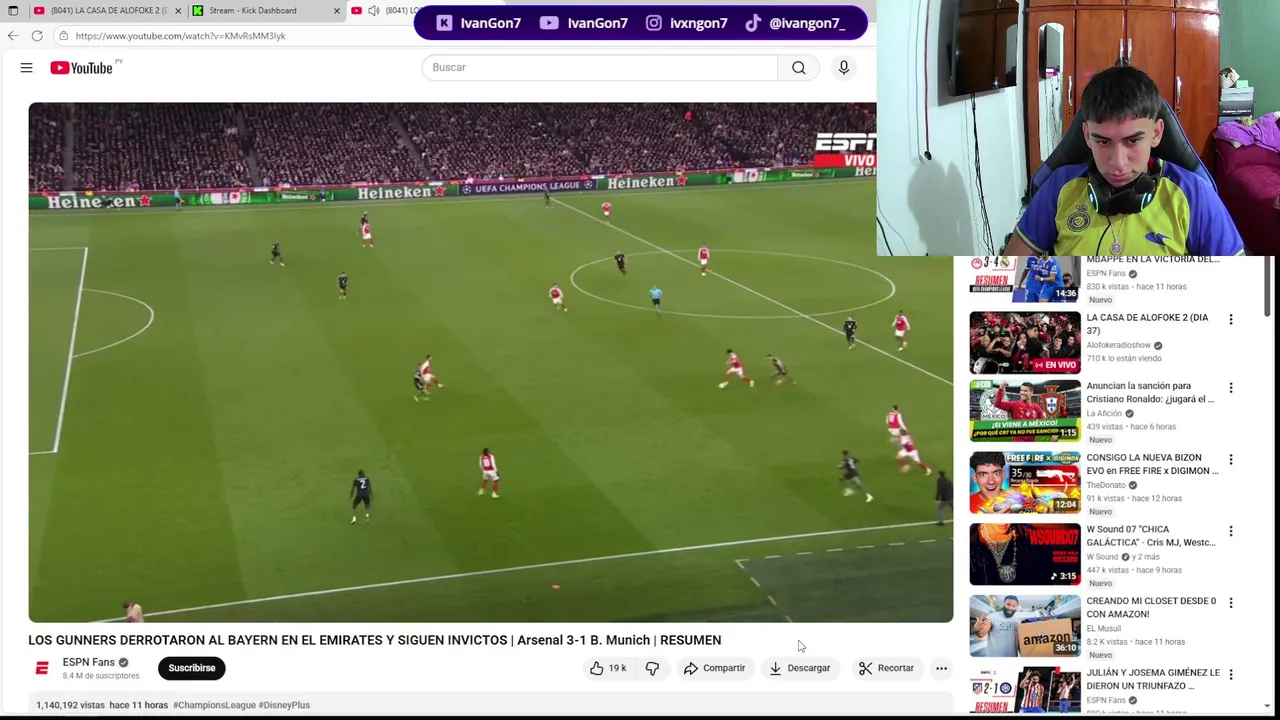Viewport: 1280px width, 720px height.
Task: Open La Afición channel name
Action: [1104, 413]
